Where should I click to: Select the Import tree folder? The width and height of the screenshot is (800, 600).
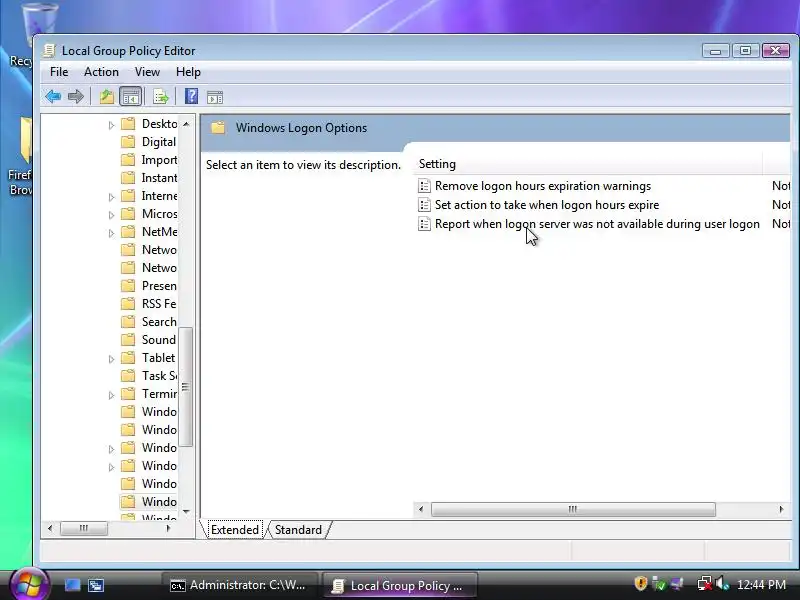point(159,160)
